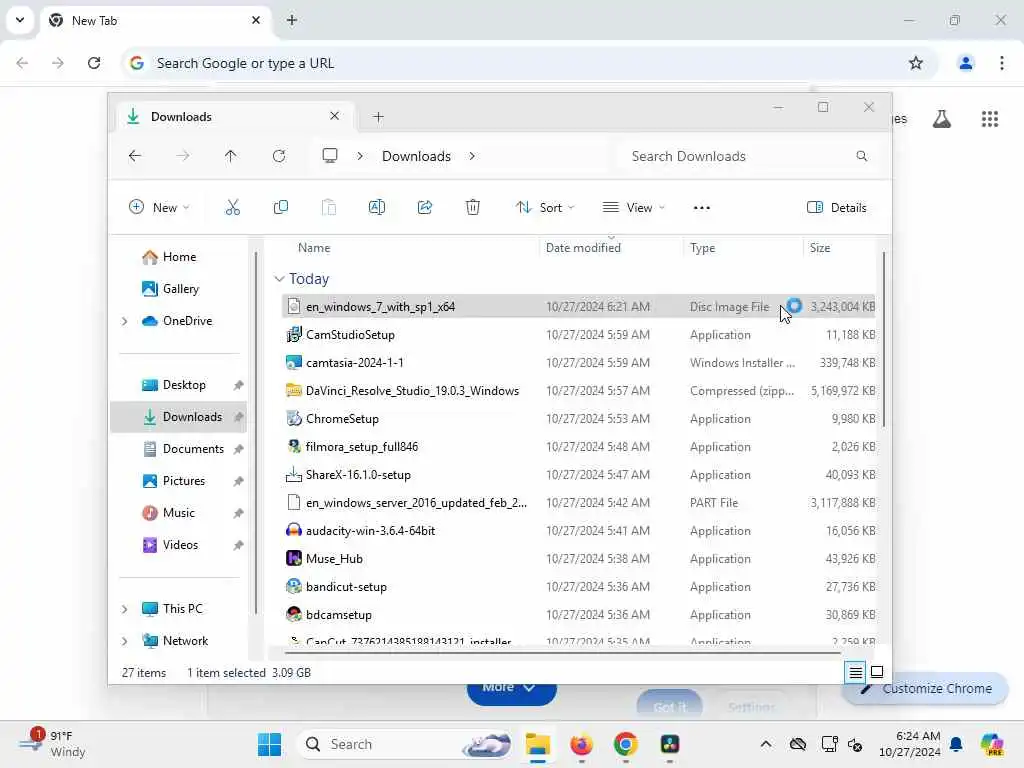The image size is (1024, 768).
Task: Bookmark this tab with the star icon
Action: point(916,63)
